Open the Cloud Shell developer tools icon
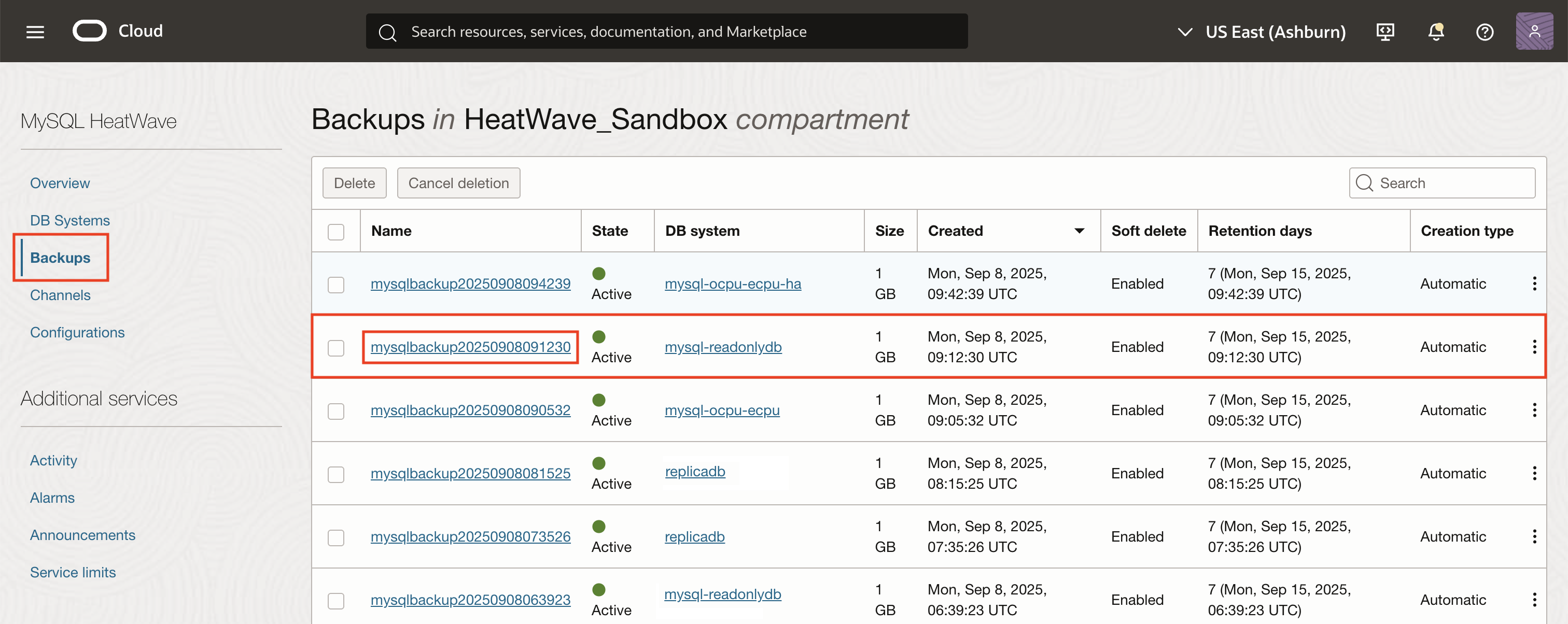 [x=1385, y=32]
